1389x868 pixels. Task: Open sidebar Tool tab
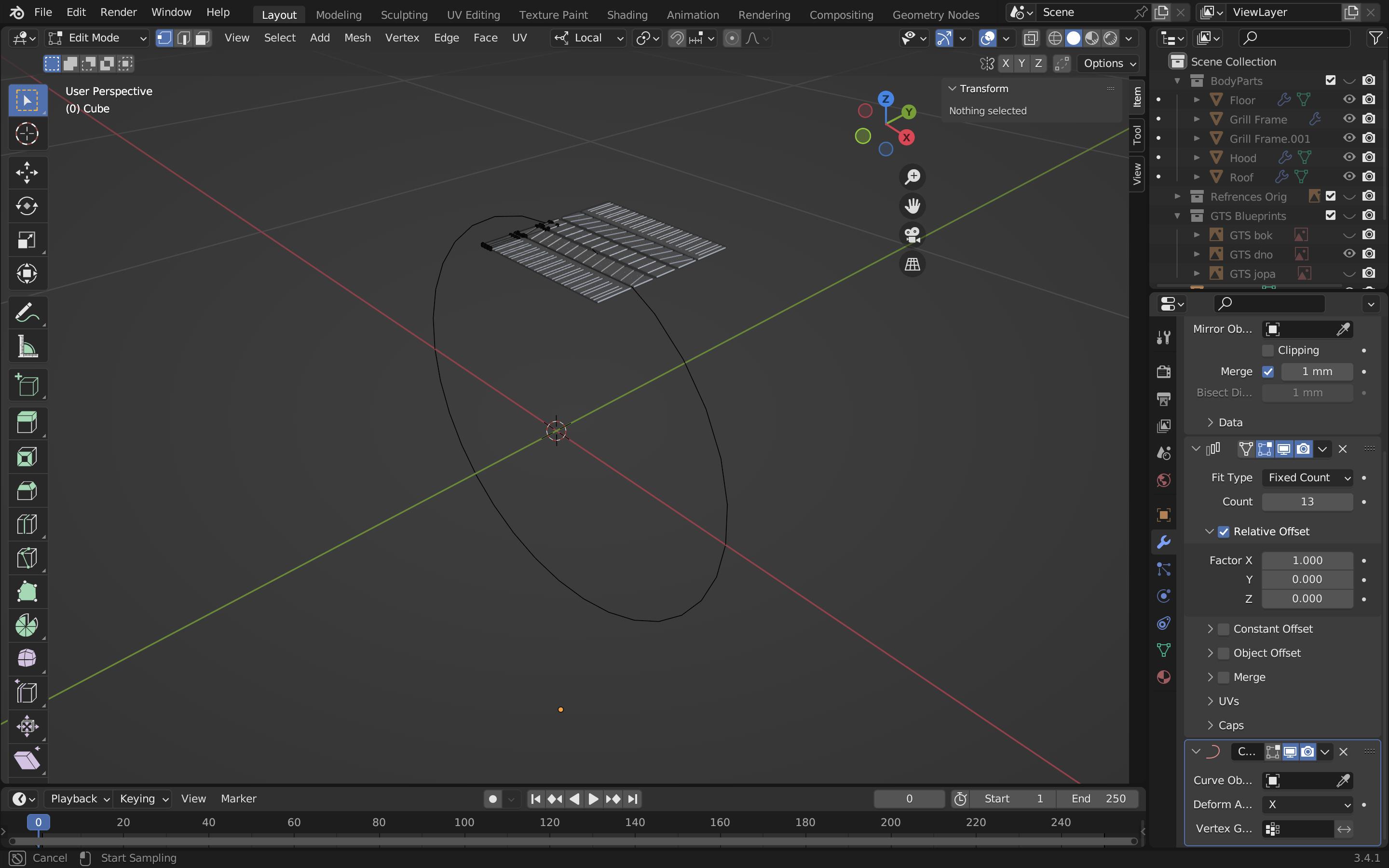point(1136,136)
